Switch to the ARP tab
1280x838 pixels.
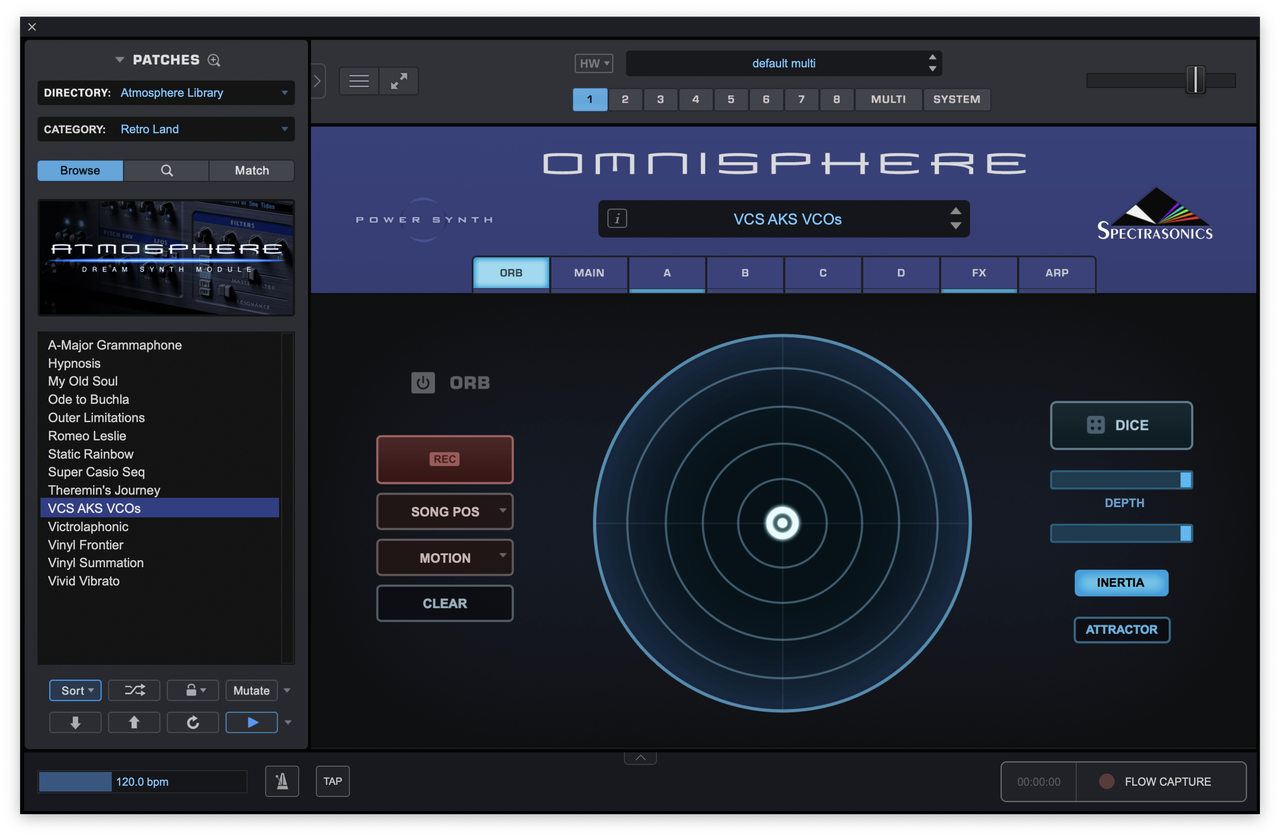pos(1057,273)
